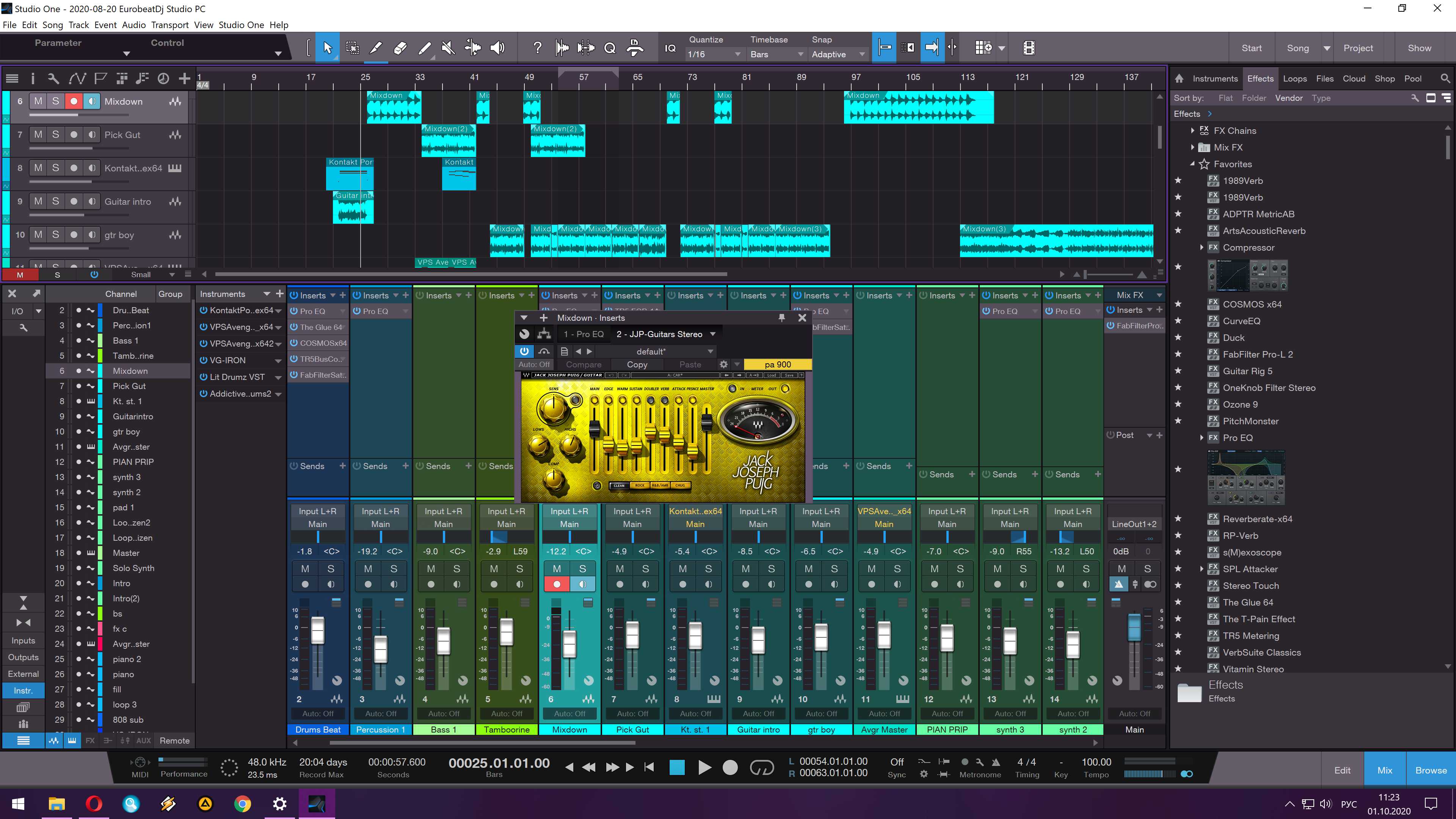
Task: Select the Eraser tool
Action: [400, 48]
